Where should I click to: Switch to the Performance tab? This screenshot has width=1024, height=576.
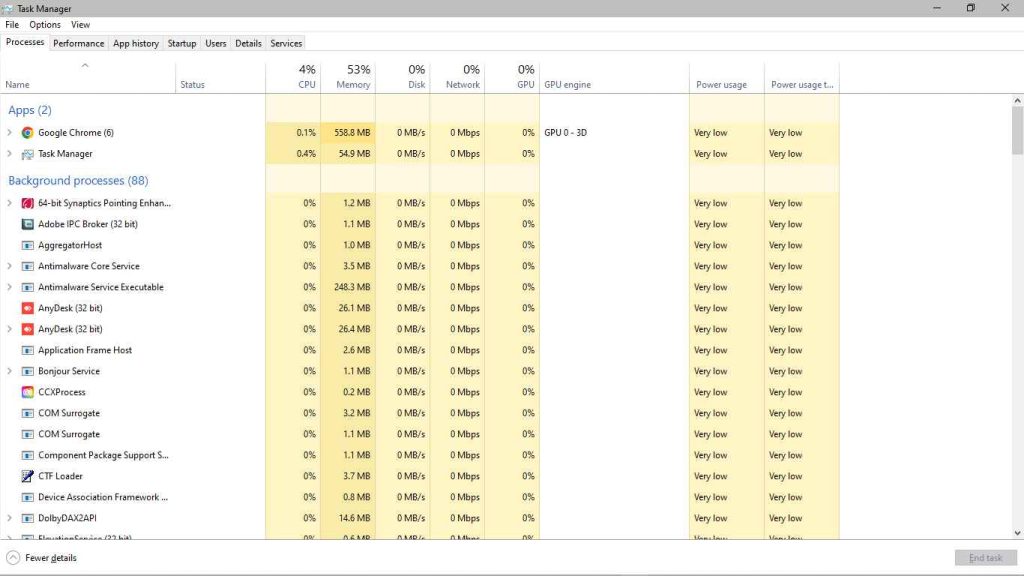coord(78,43)
